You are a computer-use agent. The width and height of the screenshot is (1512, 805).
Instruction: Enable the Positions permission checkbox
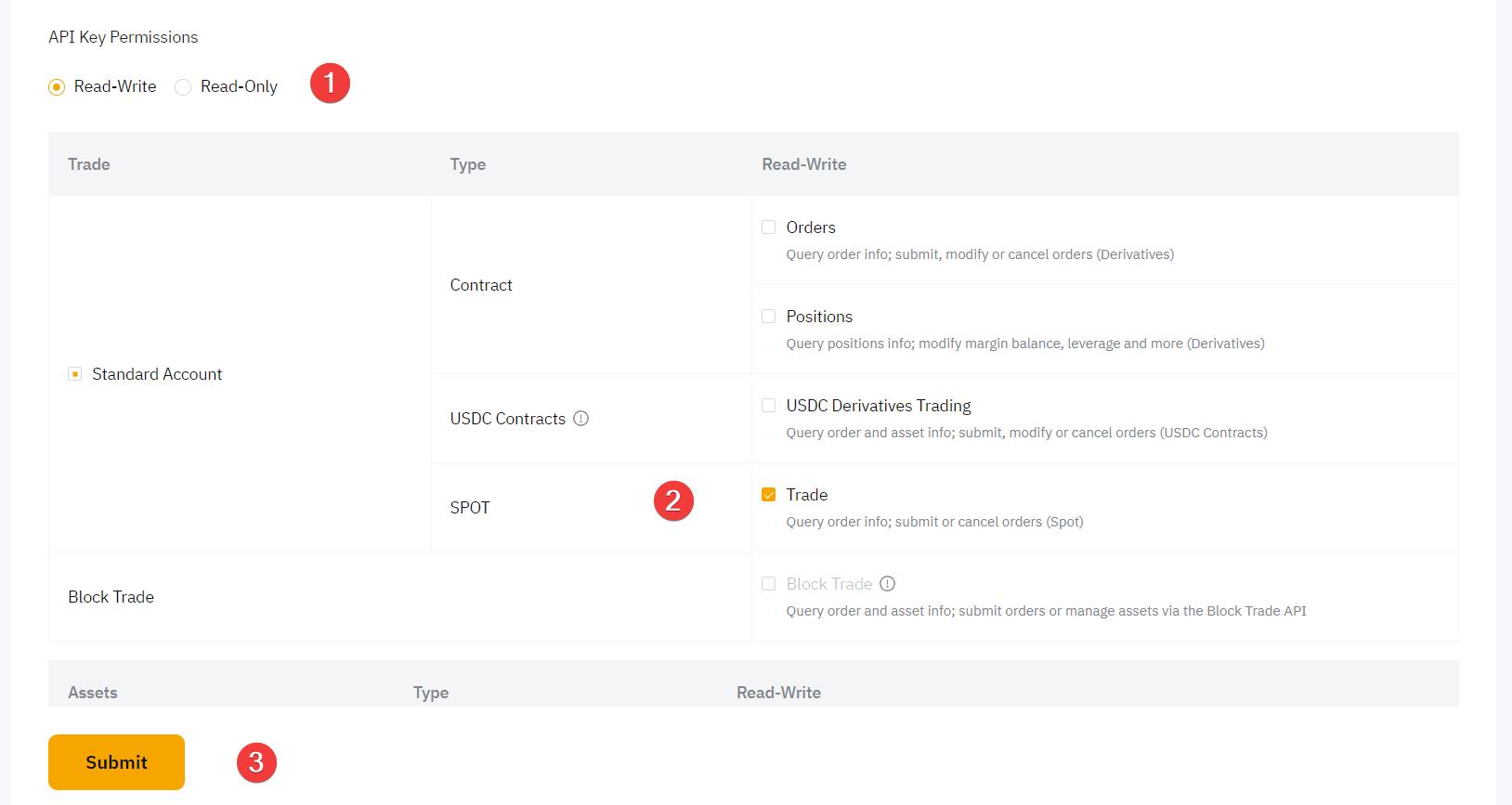pos(768,317)
